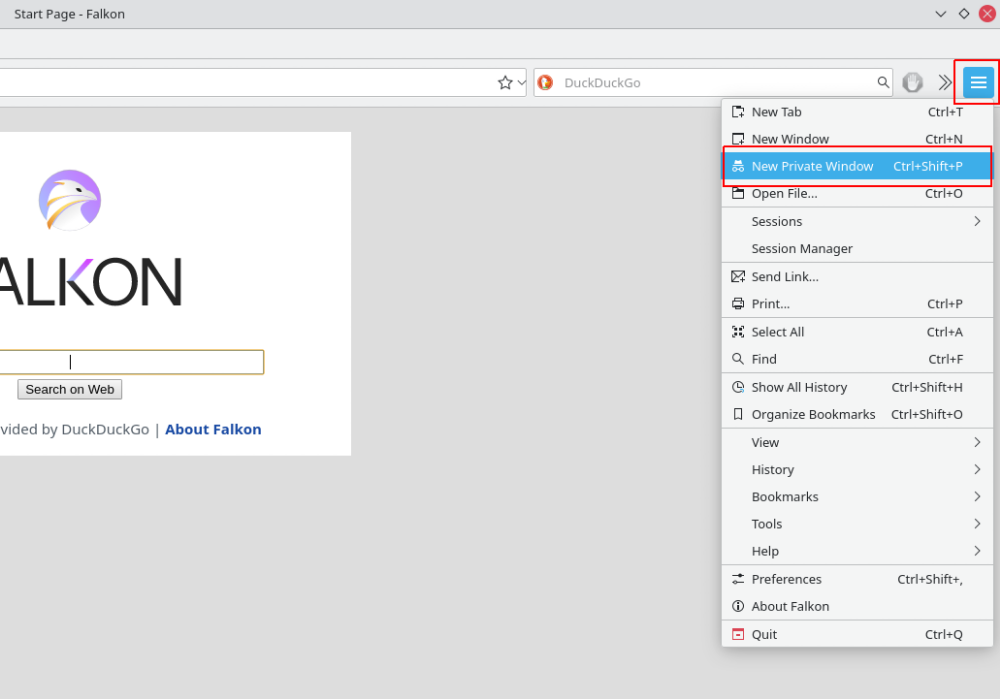The height and width of the screenshot is (699, 1000).
Task: Click the New Window icon in menu
Action: click(x=738, y=139)
